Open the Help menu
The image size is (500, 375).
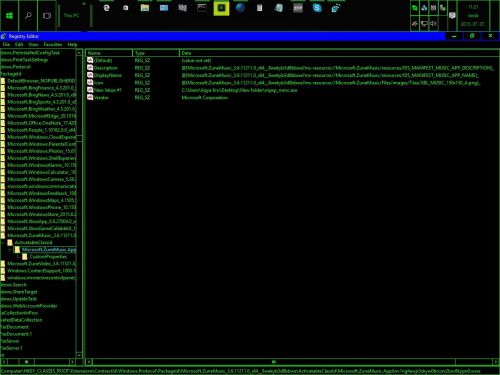(72, 44)
